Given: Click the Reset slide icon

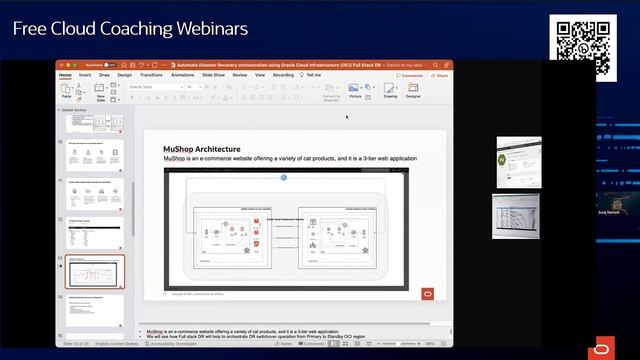Looking at the screenshot, I should click(113, 92).
